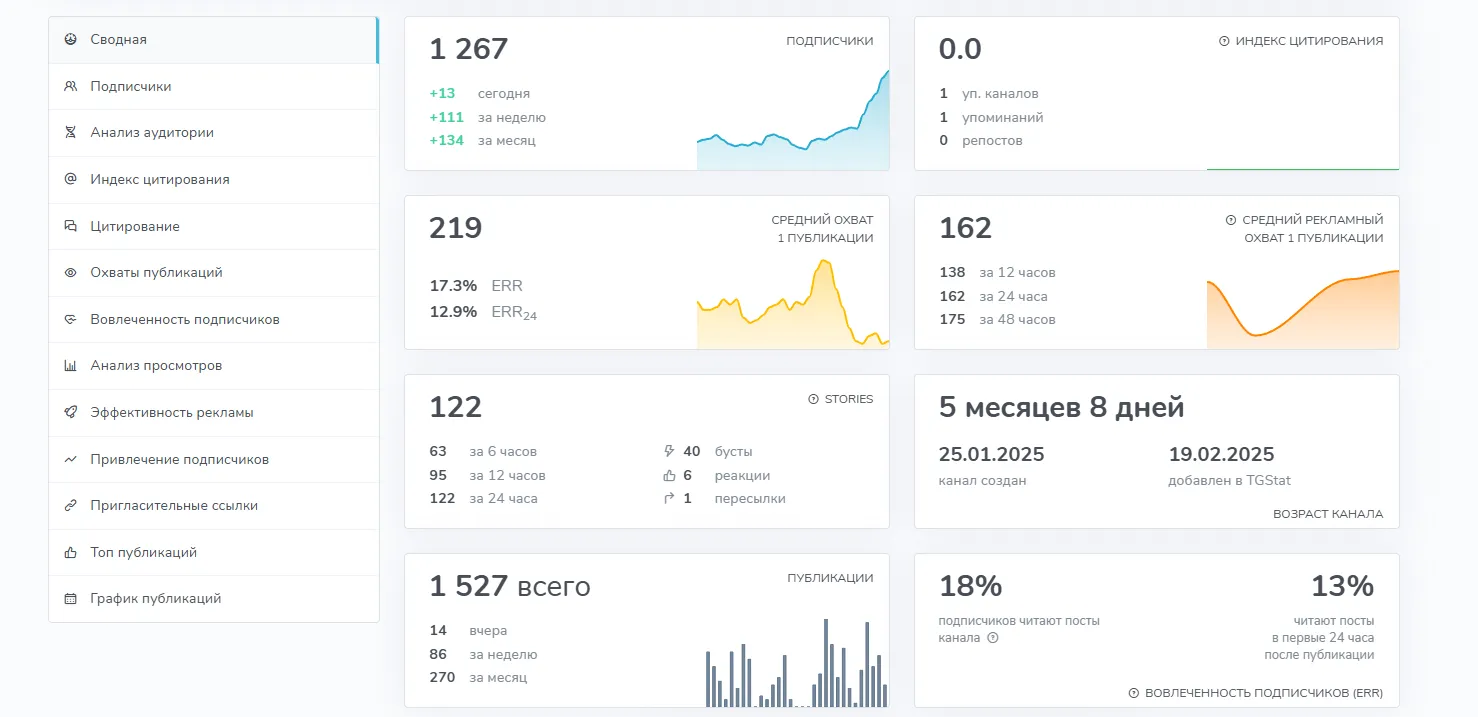Click the hourglass icon for Анализ аудитории
This screenshot has width=1478, height=717.
pos(70,133)
